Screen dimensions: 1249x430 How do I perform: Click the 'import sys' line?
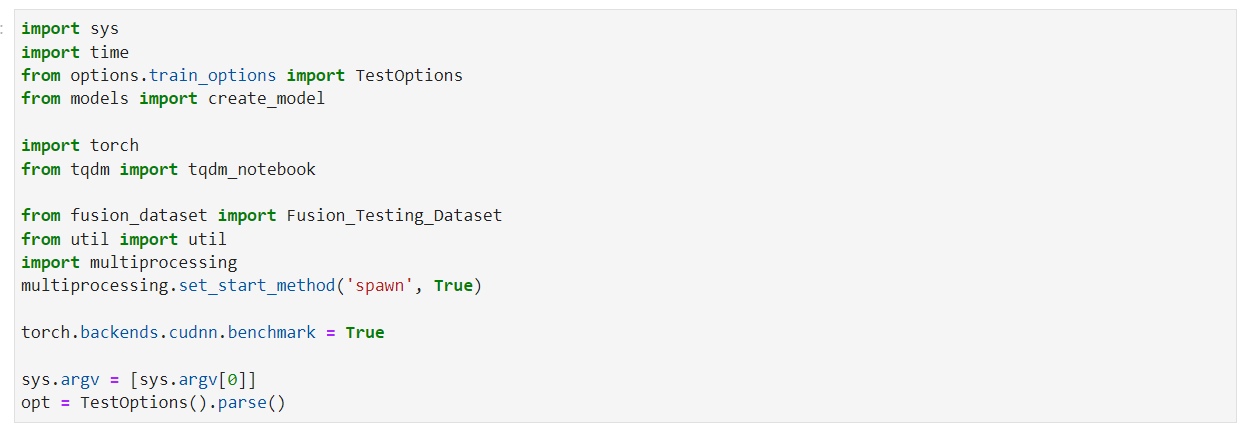coord(69,29)
